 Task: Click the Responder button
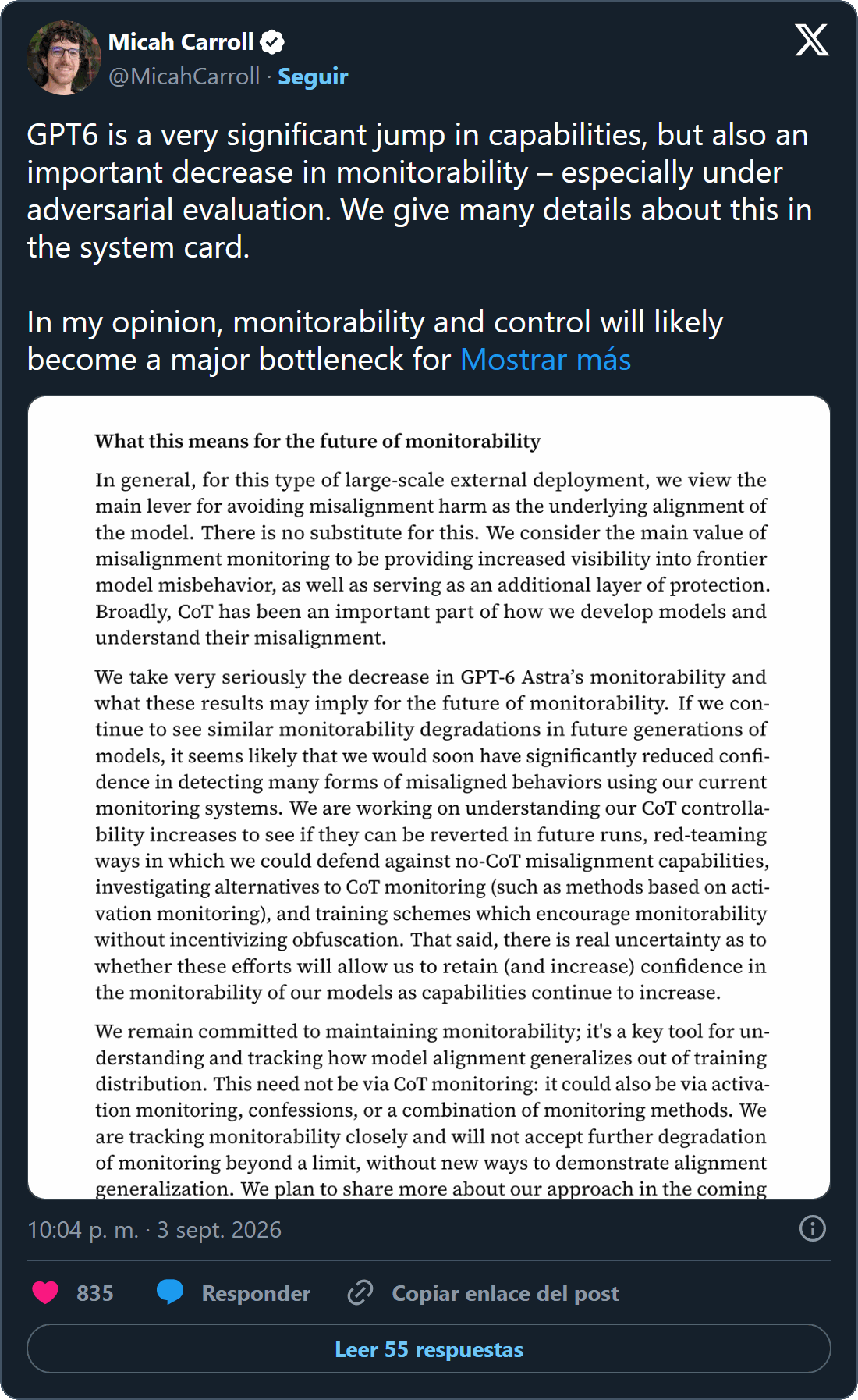[256, 1293]
